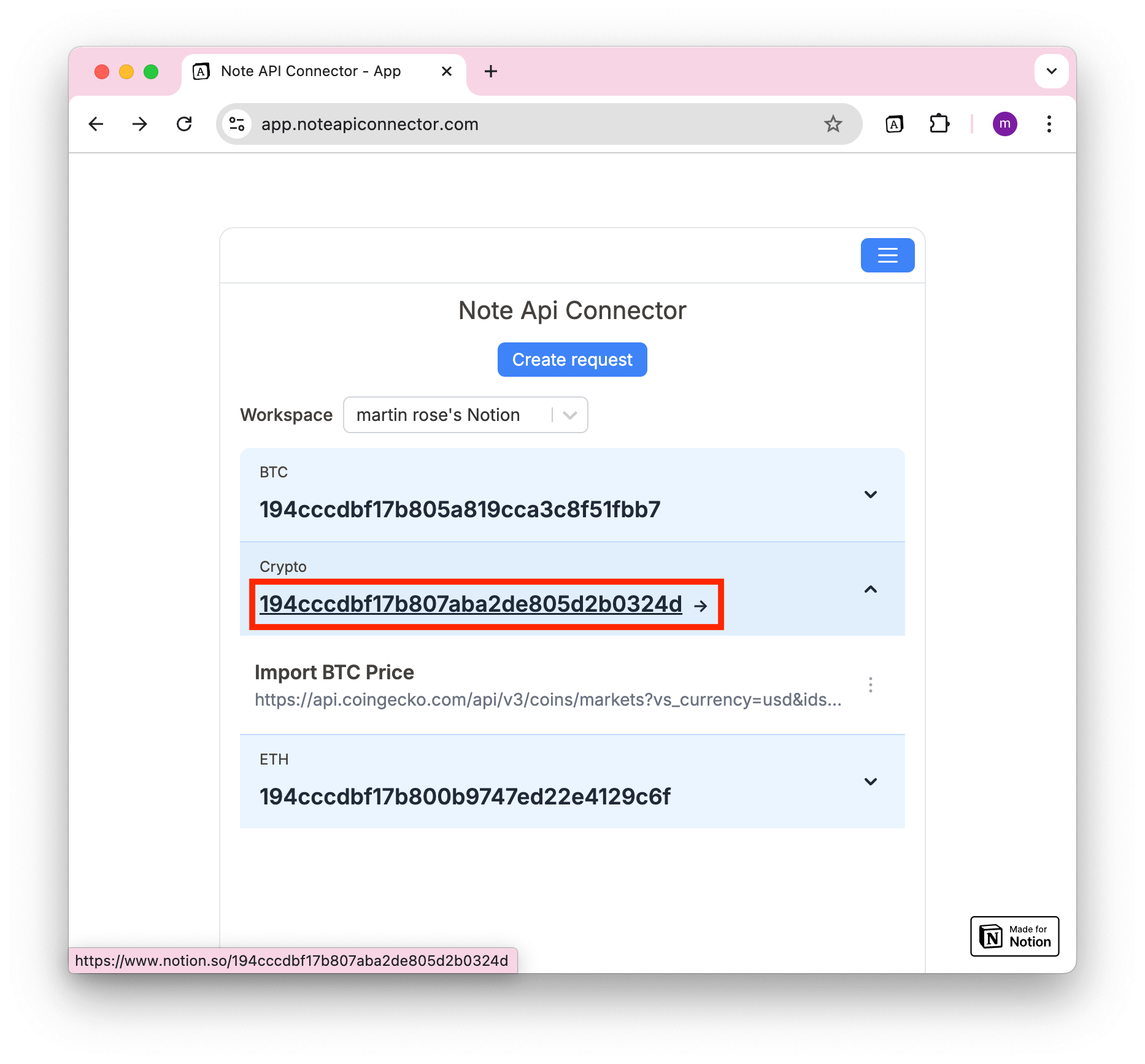Open the hamburger menu button

coord(887,255)
